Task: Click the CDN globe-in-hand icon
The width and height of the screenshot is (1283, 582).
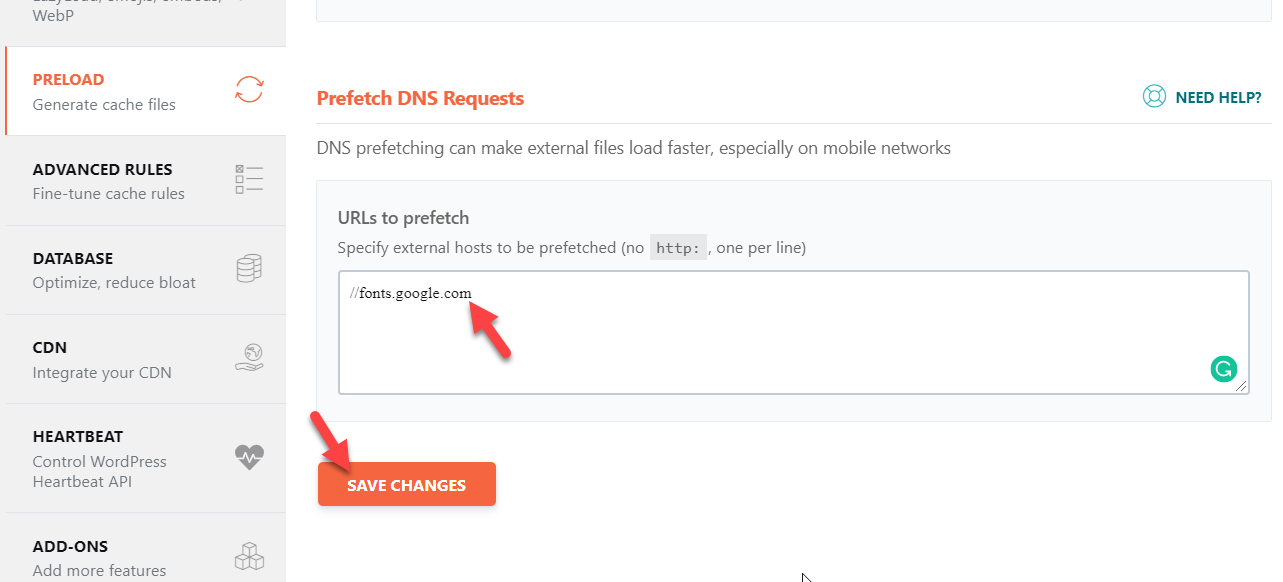Action: (249, 358)
